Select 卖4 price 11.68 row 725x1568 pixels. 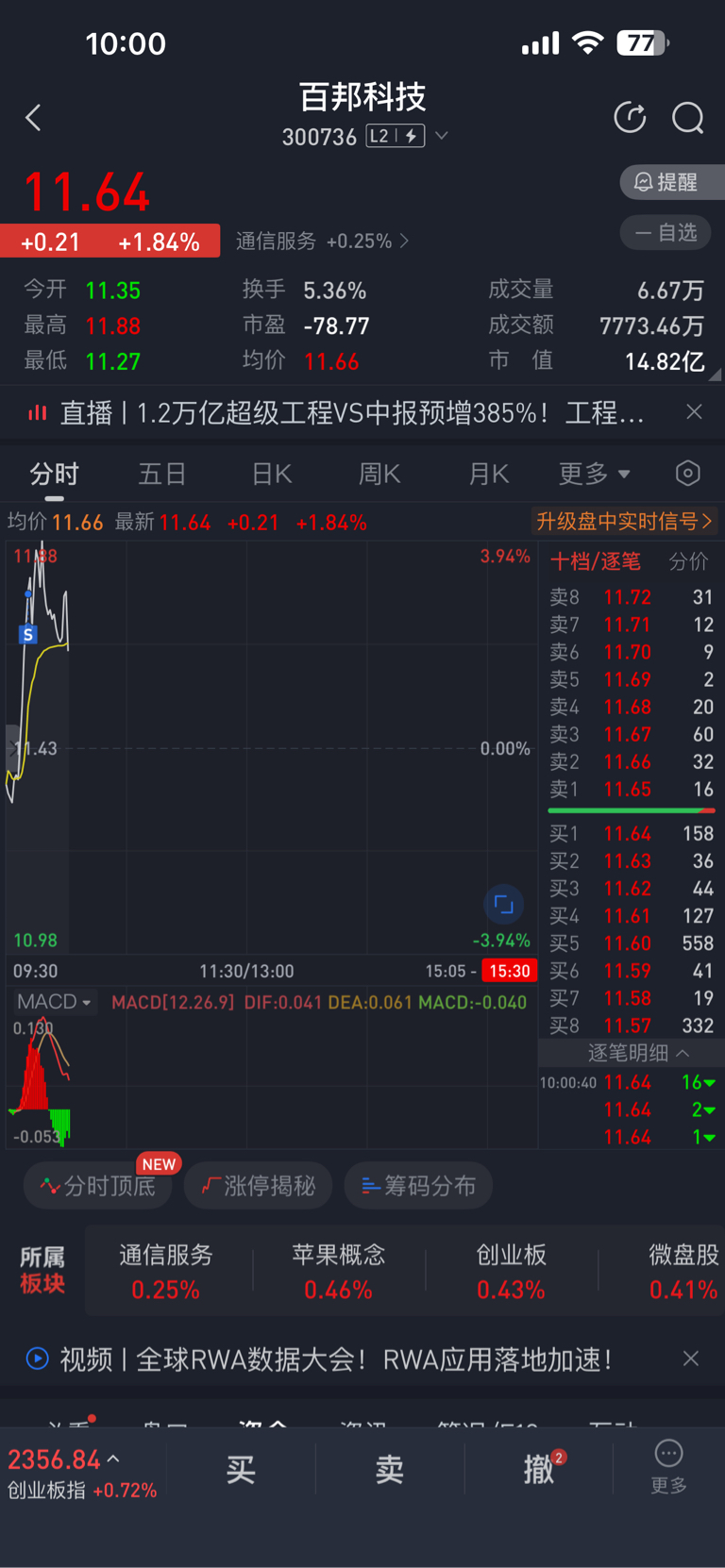[632, 707]
